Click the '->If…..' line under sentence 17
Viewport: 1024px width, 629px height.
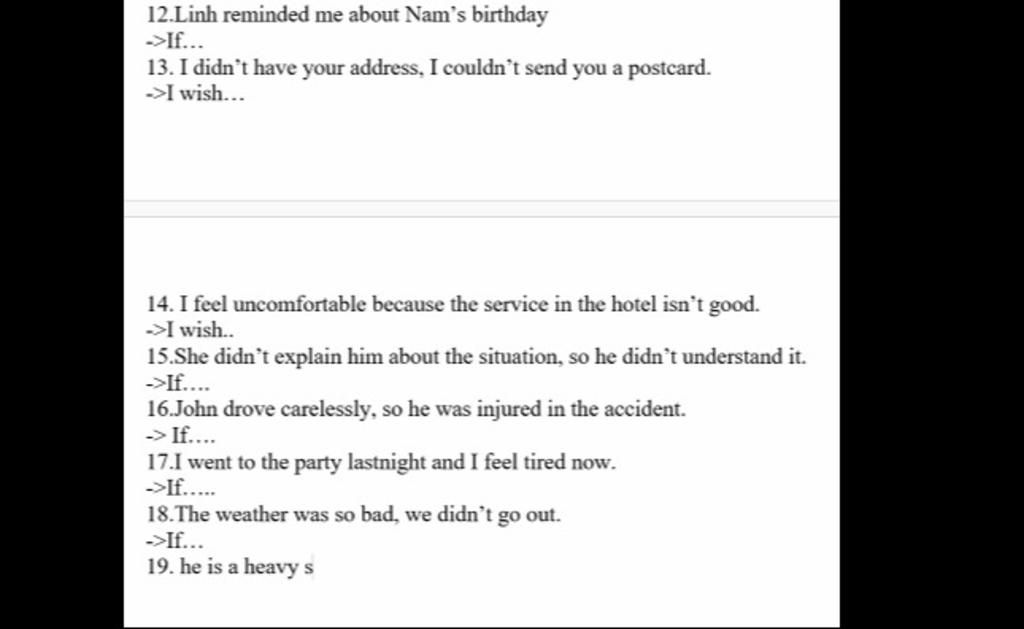[x=180, y=488]
